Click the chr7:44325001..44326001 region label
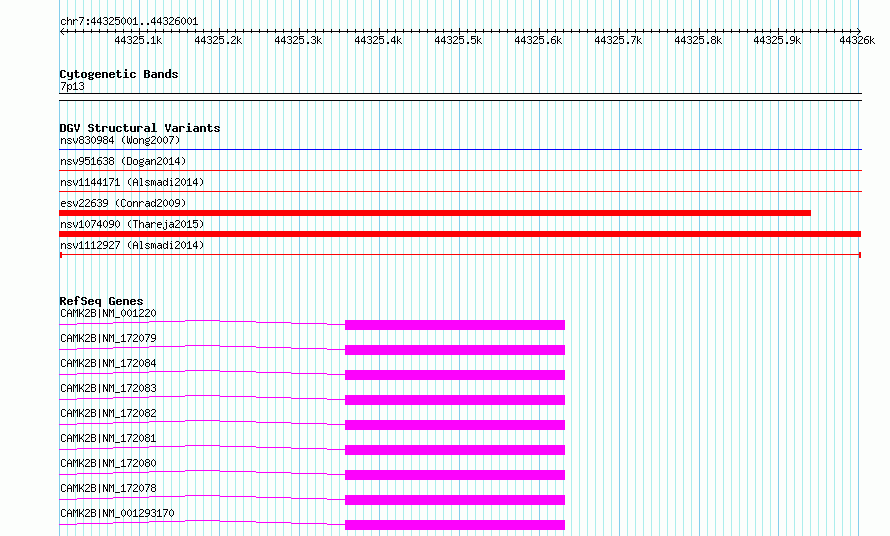Viewport: 890px width, 536px height. (129, 22)
